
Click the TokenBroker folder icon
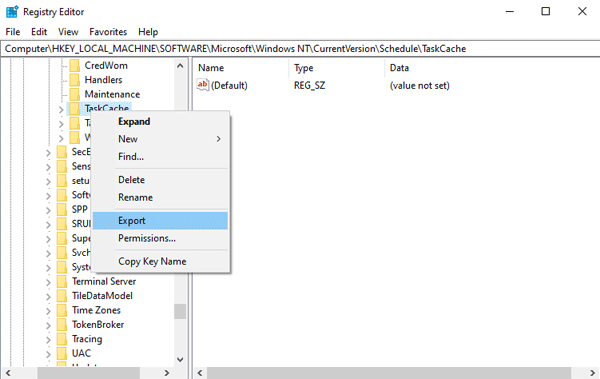click(x=62, y=325)
